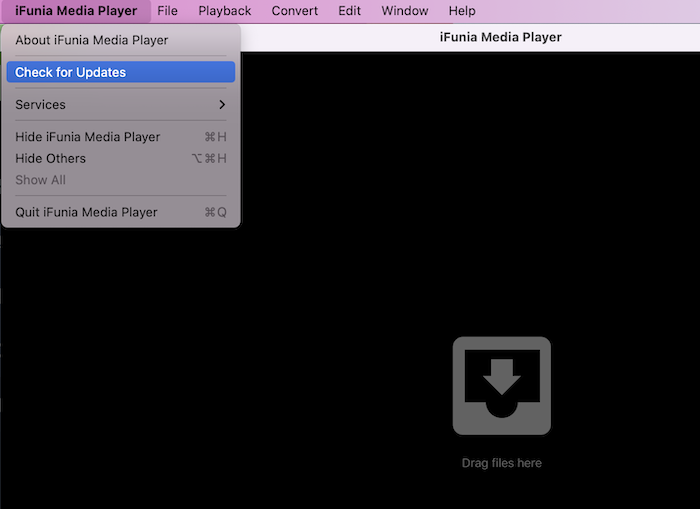Quit iFunia Media Player via the menu

coord(86,212)
